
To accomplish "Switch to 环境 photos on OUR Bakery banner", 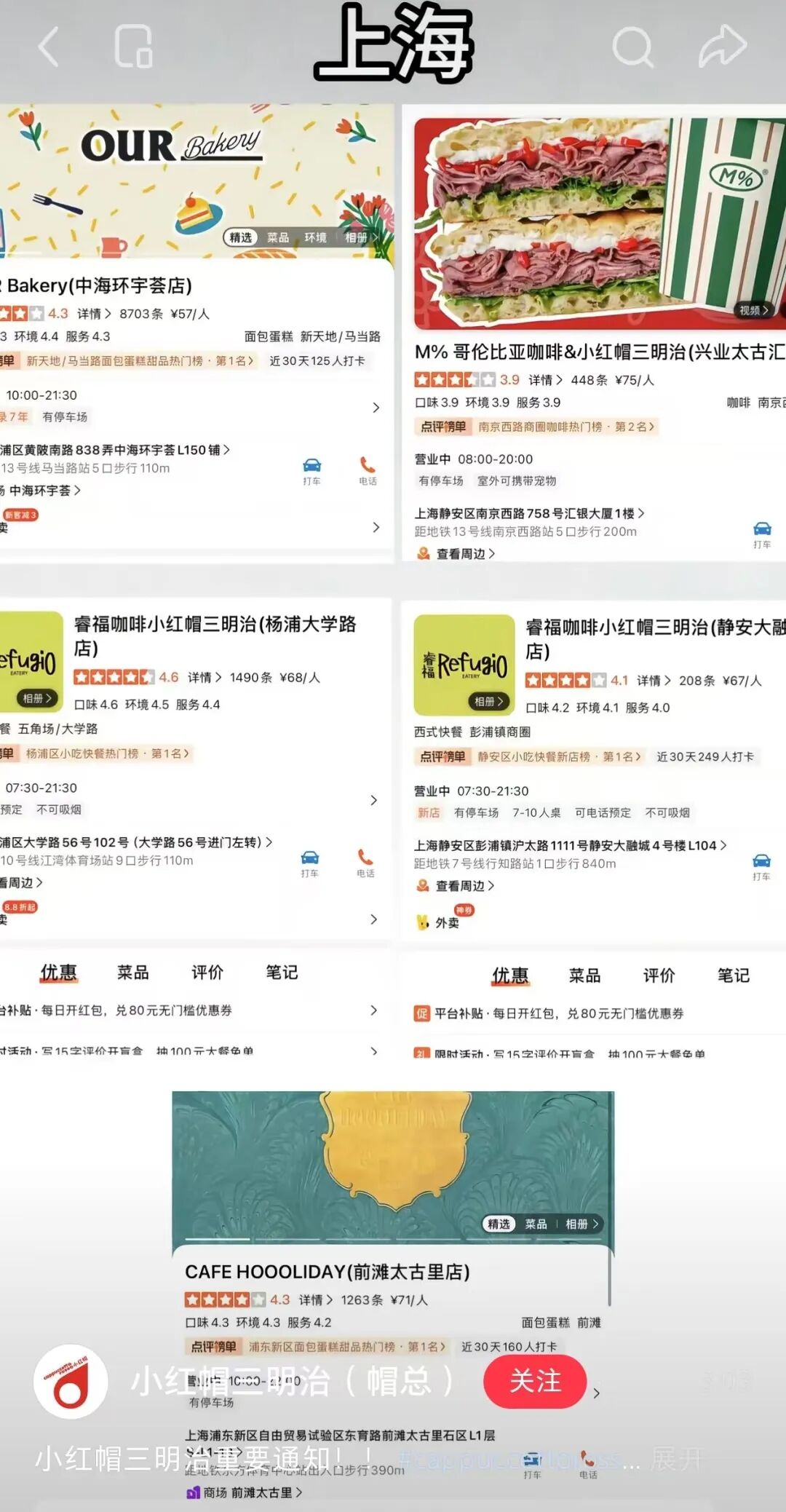I will pyautogui.click(x=315, y=237).
